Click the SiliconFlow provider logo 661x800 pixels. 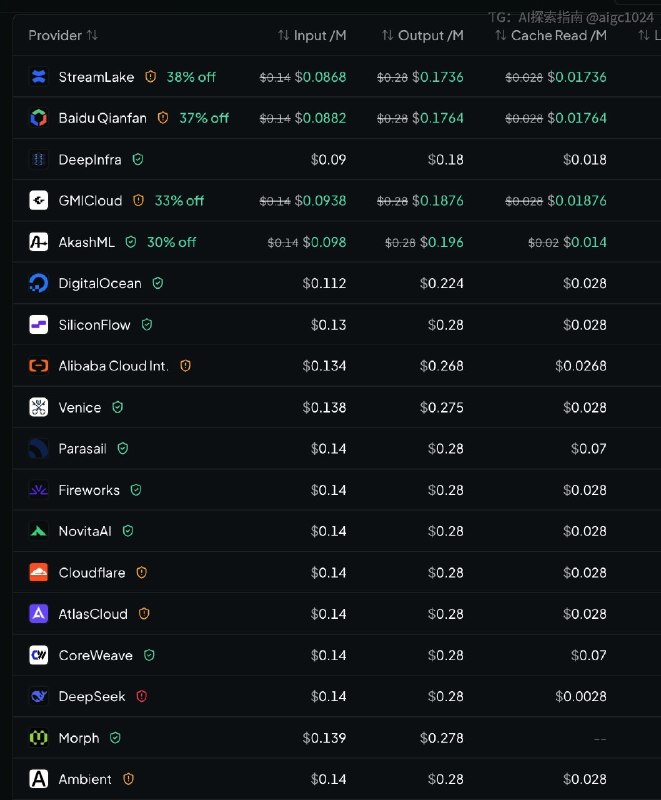[x=39, y=324]
